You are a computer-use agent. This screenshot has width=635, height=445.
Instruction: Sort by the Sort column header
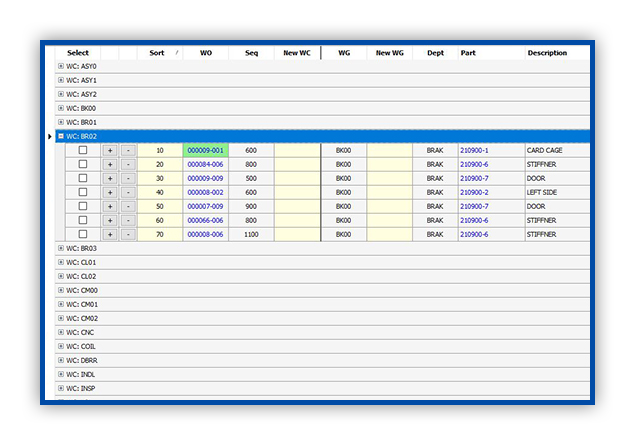160,53
